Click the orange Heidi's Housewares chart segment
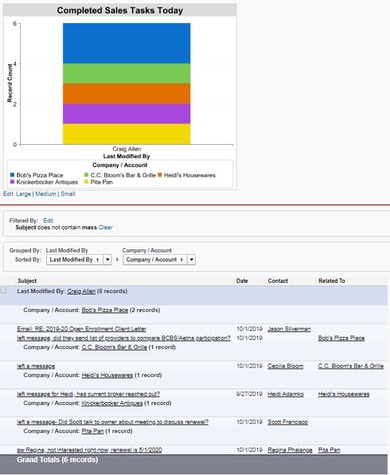Image resolution: width=390 pixels, height=475 pixels. click(127, 94)
